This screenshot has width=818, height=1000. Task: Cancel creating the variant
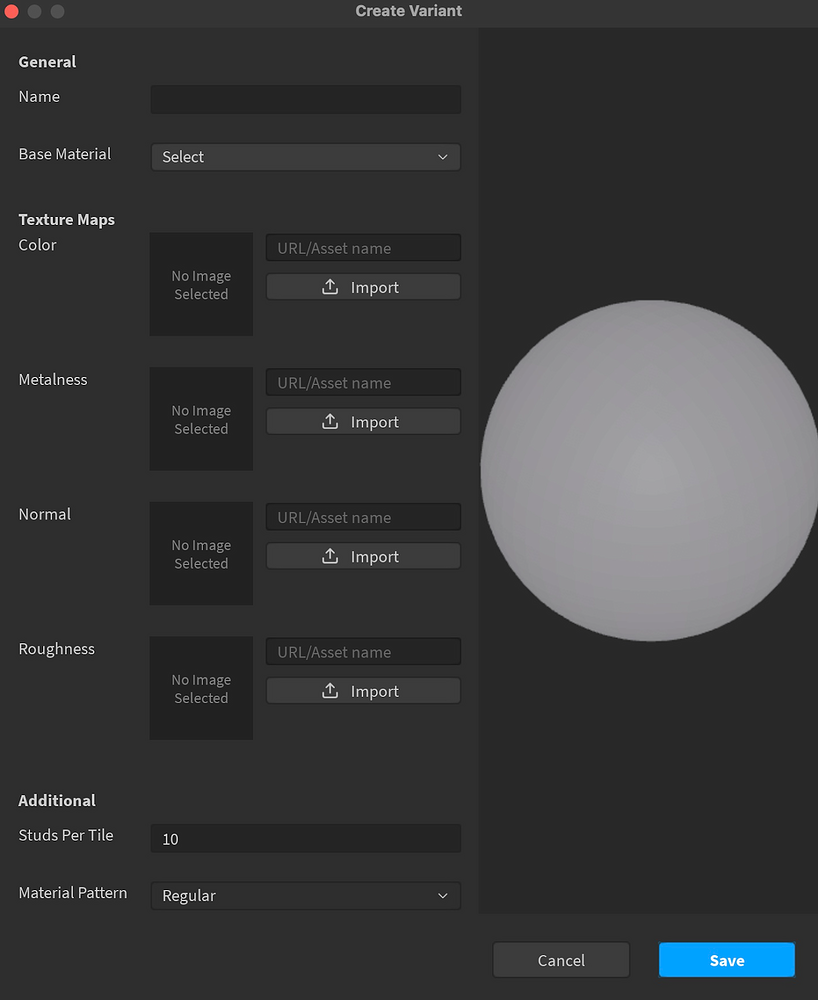pyautogui.click(x=561, y=959)
